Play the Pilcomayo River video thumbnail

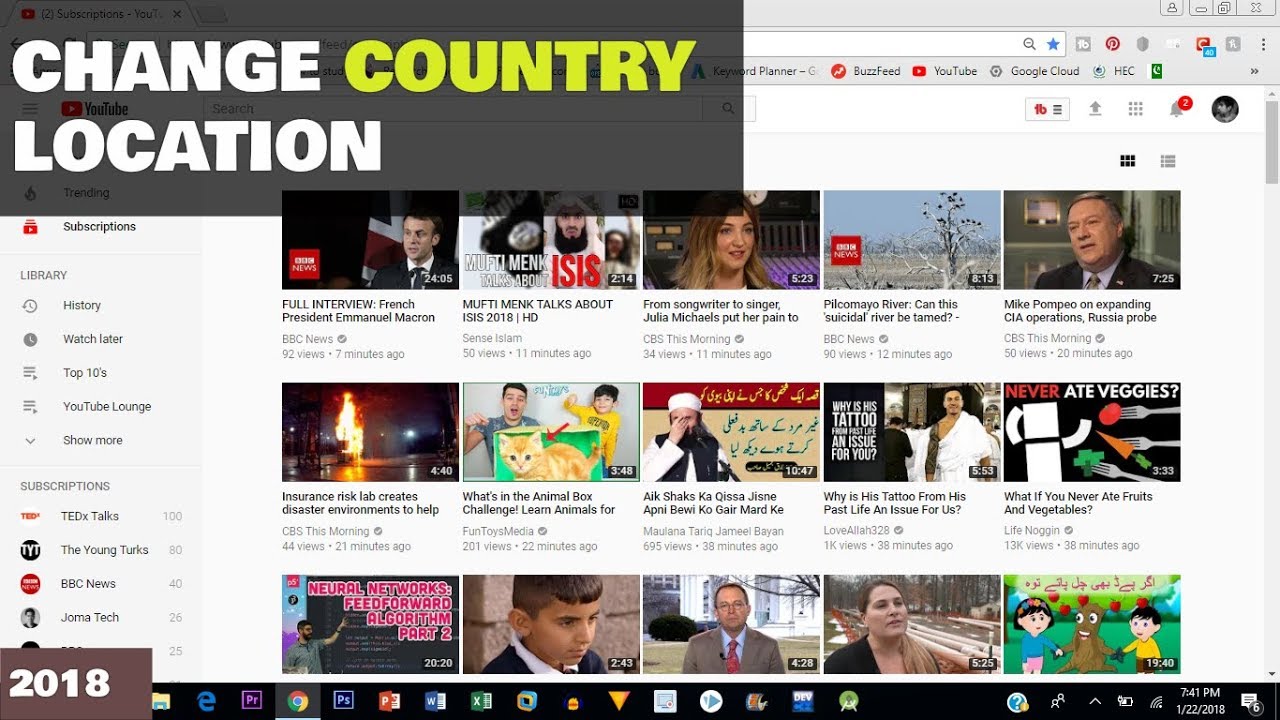[912, 240]
